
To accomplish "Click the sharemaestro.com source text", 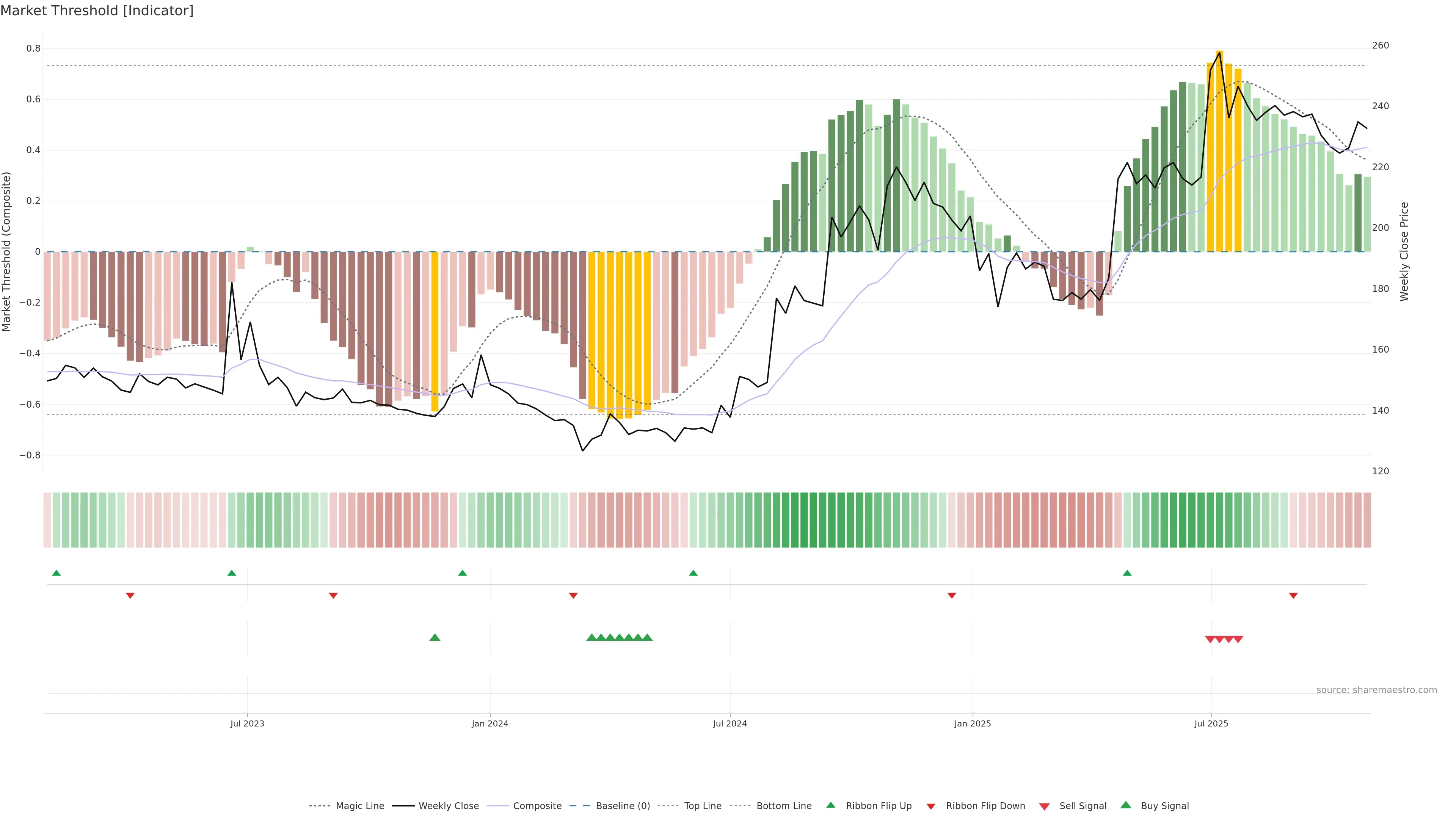I will (1376, 690).
